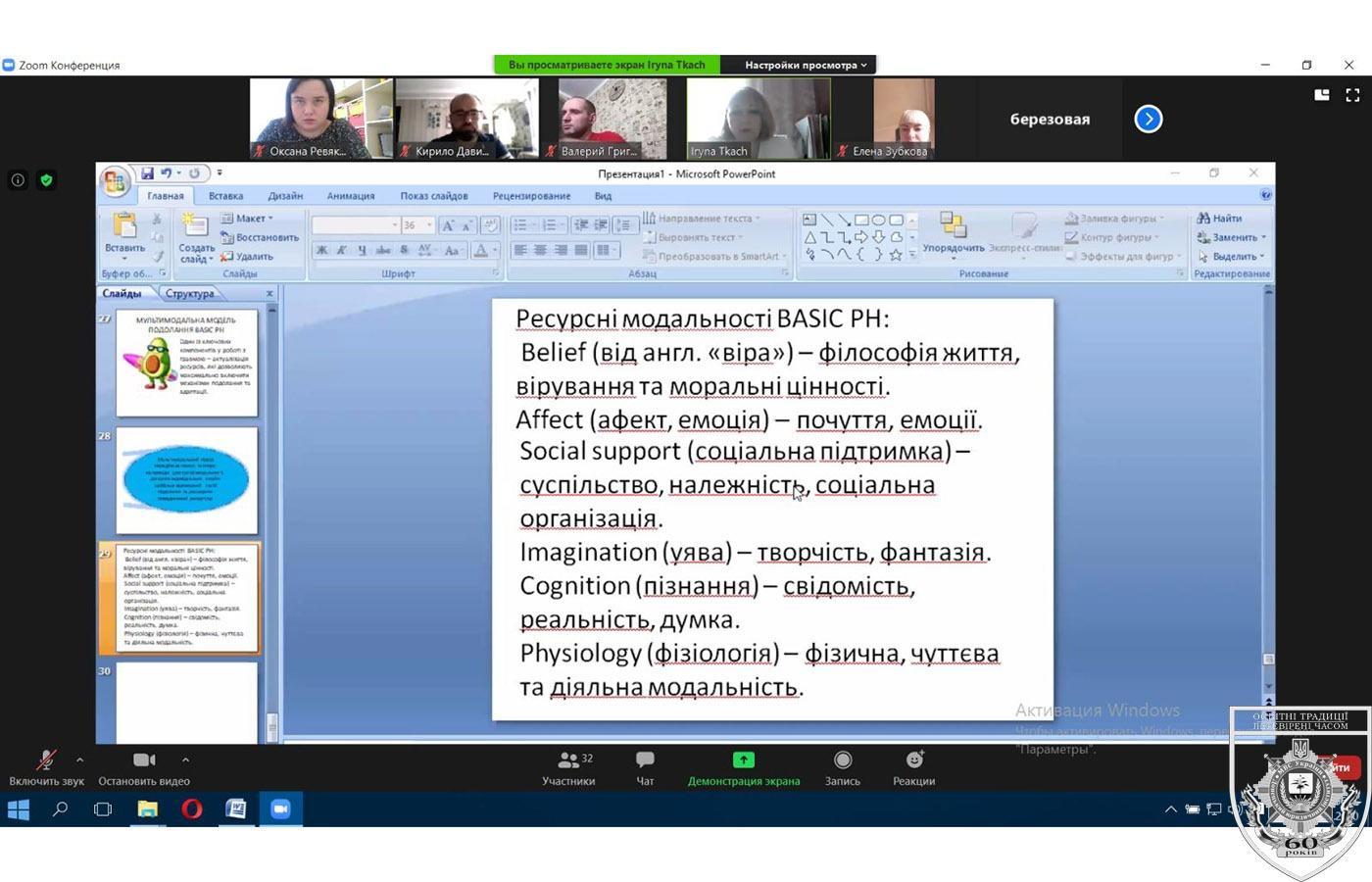This screenshot has height=882, width=1372.
Task: Click the Удалить slide button
Action: coord(247,257)
